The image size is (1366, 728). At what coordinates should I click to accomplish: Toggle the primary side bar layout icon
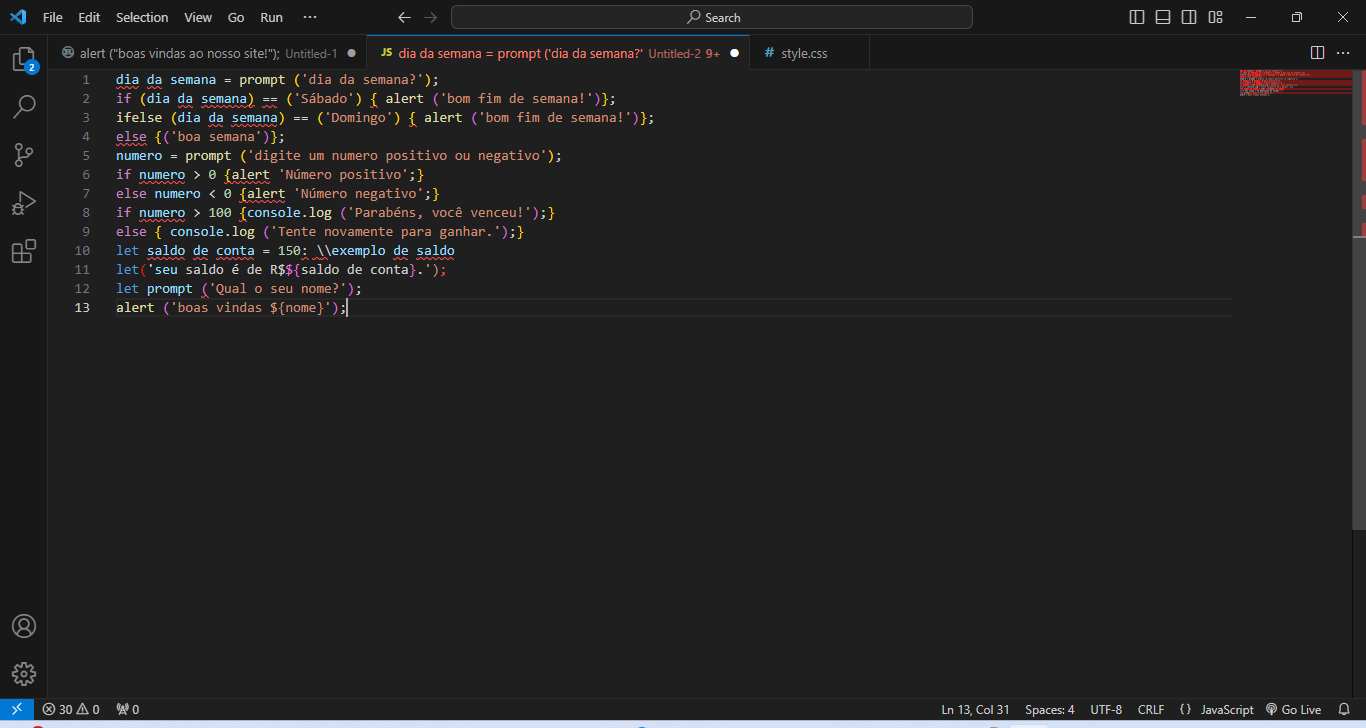tap(1137, 17)
